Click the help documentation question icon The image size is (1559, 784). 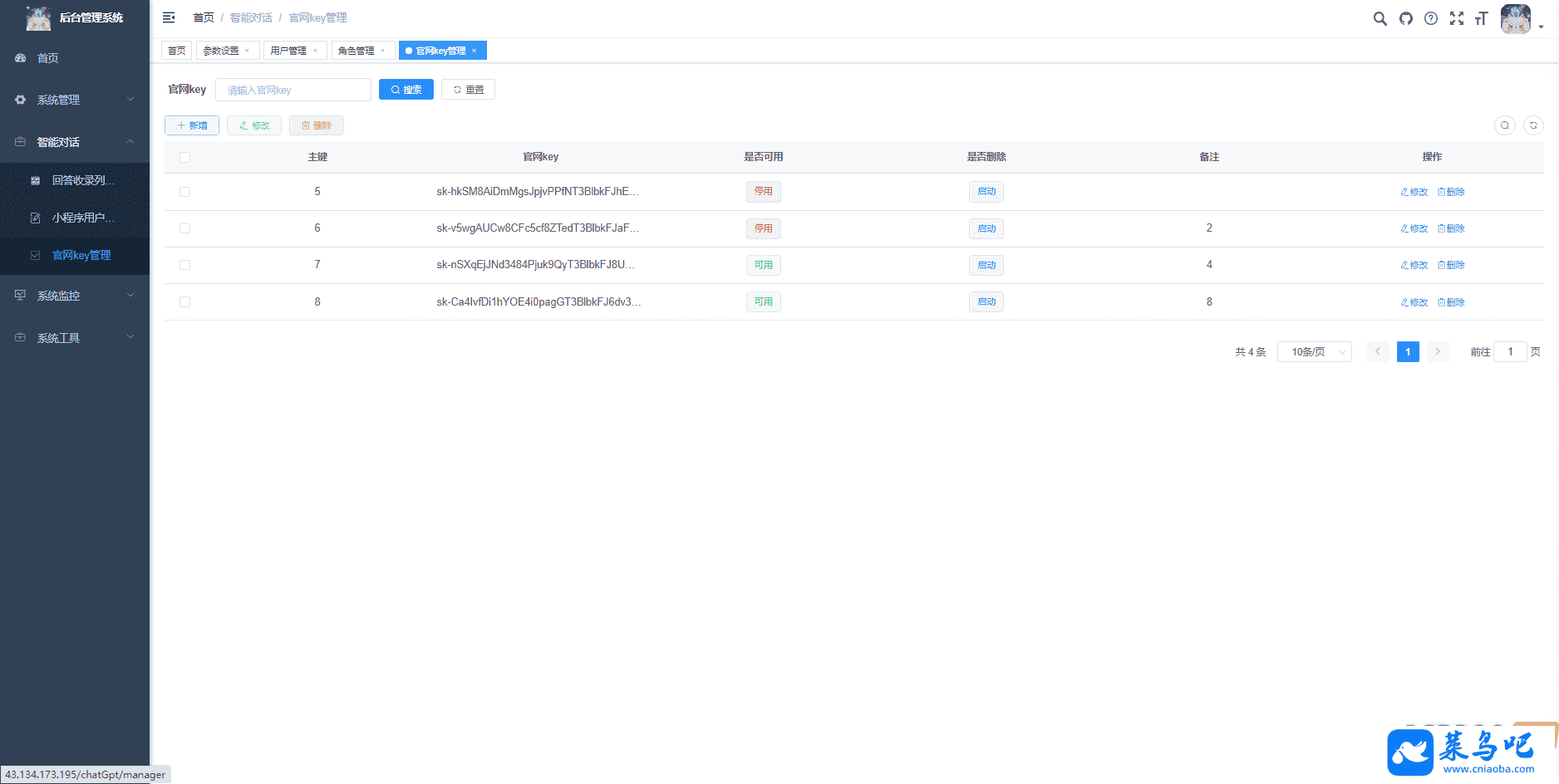click(x=1431, y=18)
